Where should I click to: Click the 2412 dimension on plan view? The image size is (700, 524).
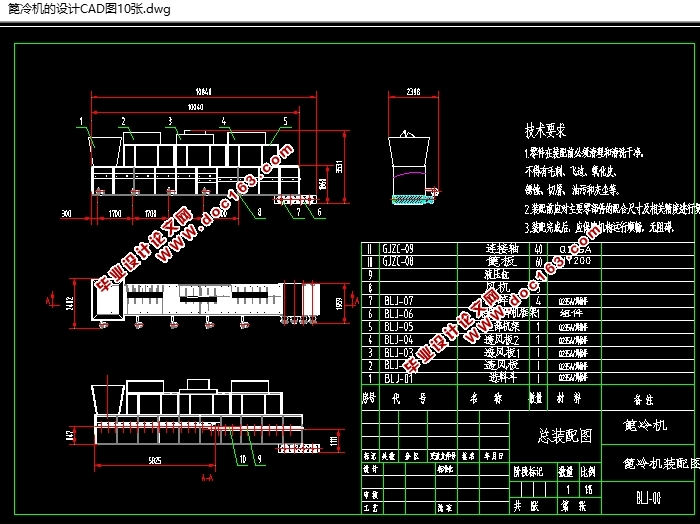coord(70,303)
